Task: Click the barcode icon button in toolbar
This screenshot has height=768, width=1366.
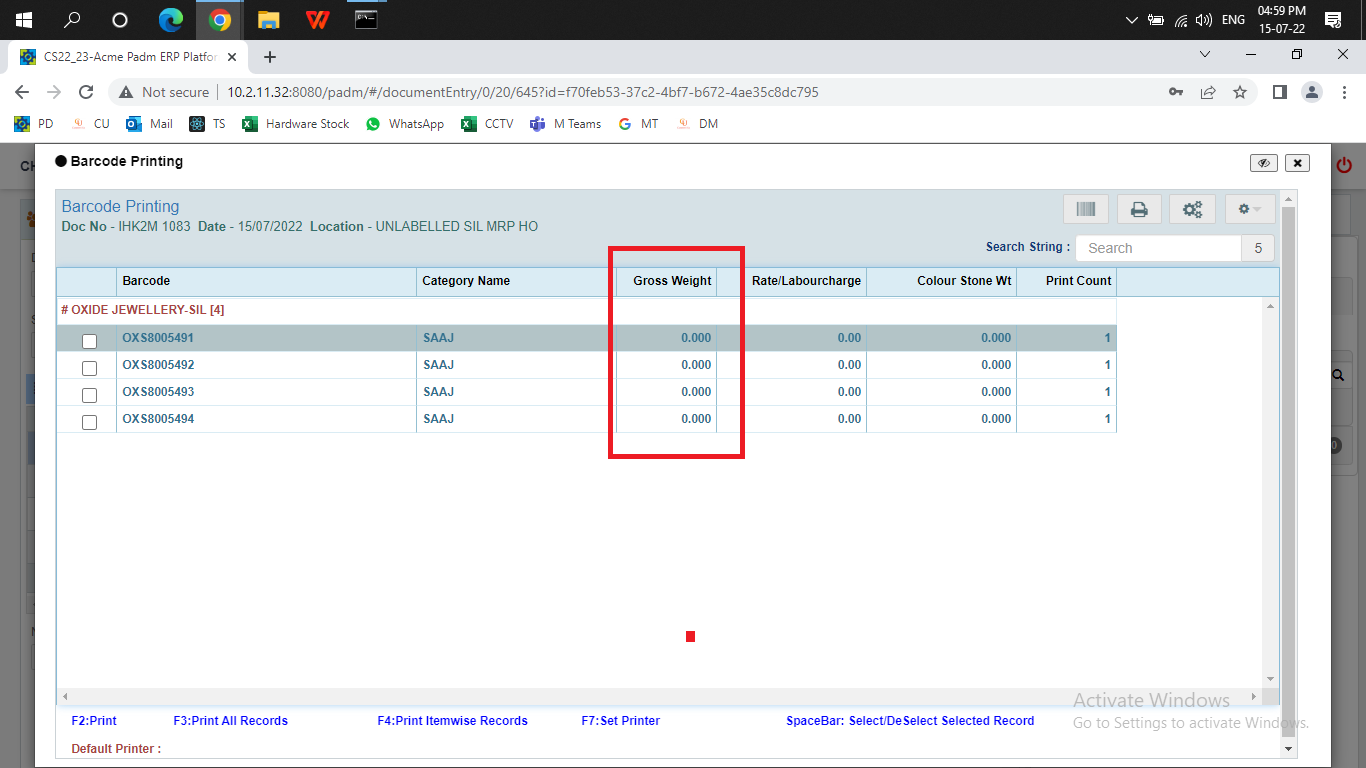Action: [1086, 209]
